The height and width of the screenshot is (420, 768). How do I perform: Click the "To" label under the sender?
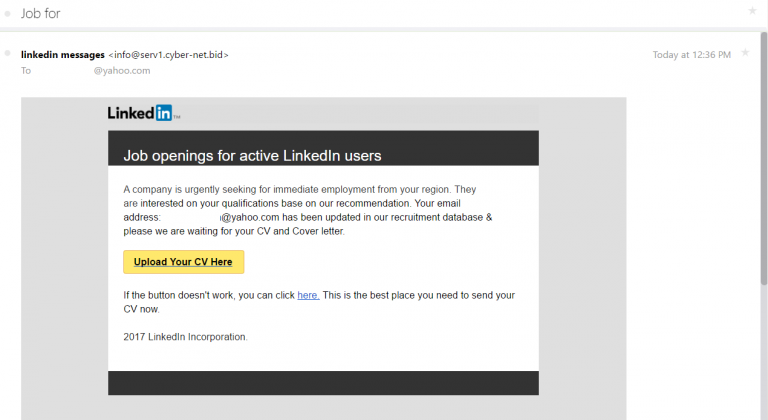(26, 71)
